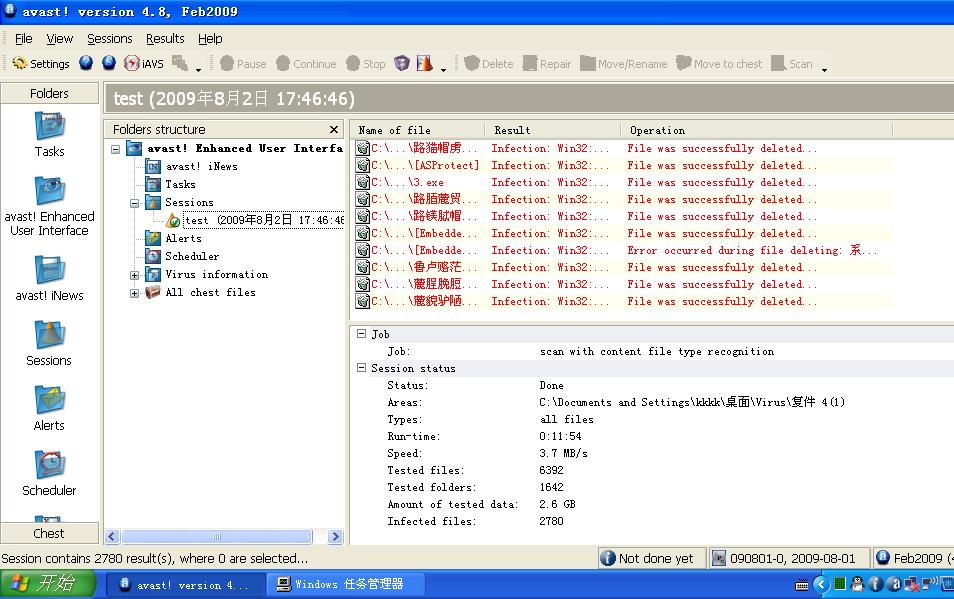Click the Folders header button
Image resolution: width=954 pixels, height=599 pixels.
49,93
